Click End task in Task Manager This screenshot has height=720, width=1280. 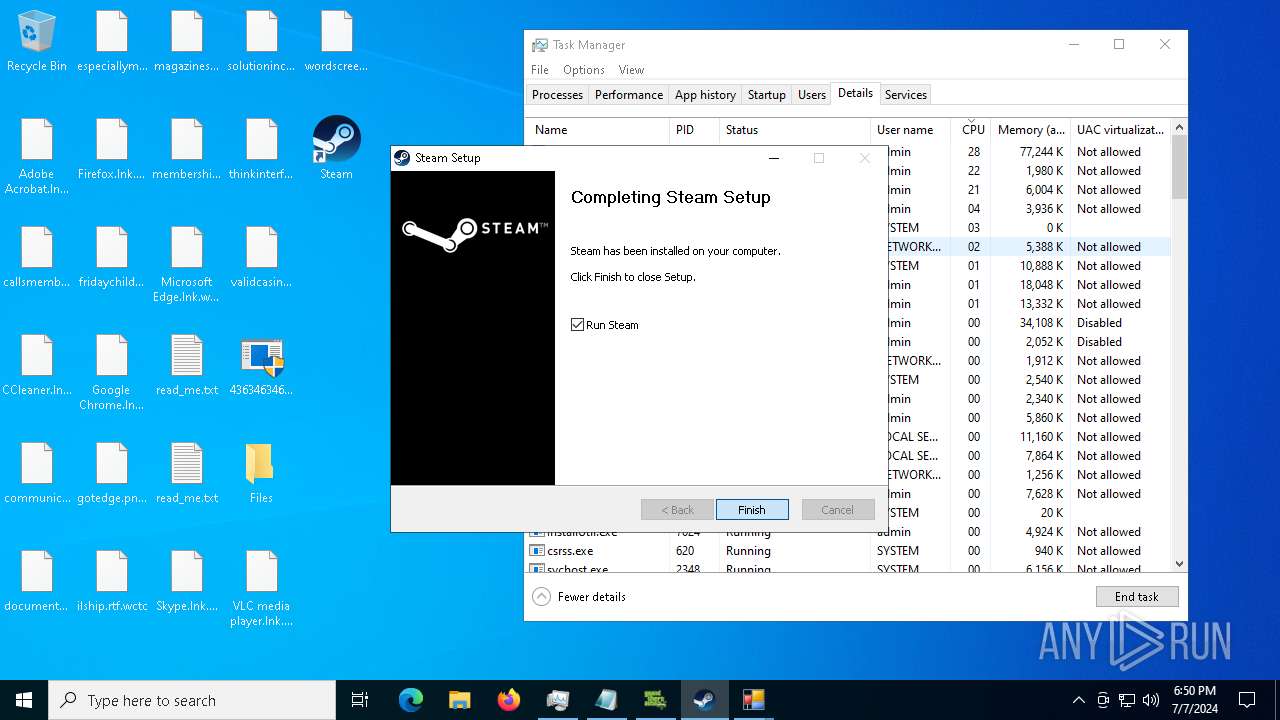coord(1137,596)
